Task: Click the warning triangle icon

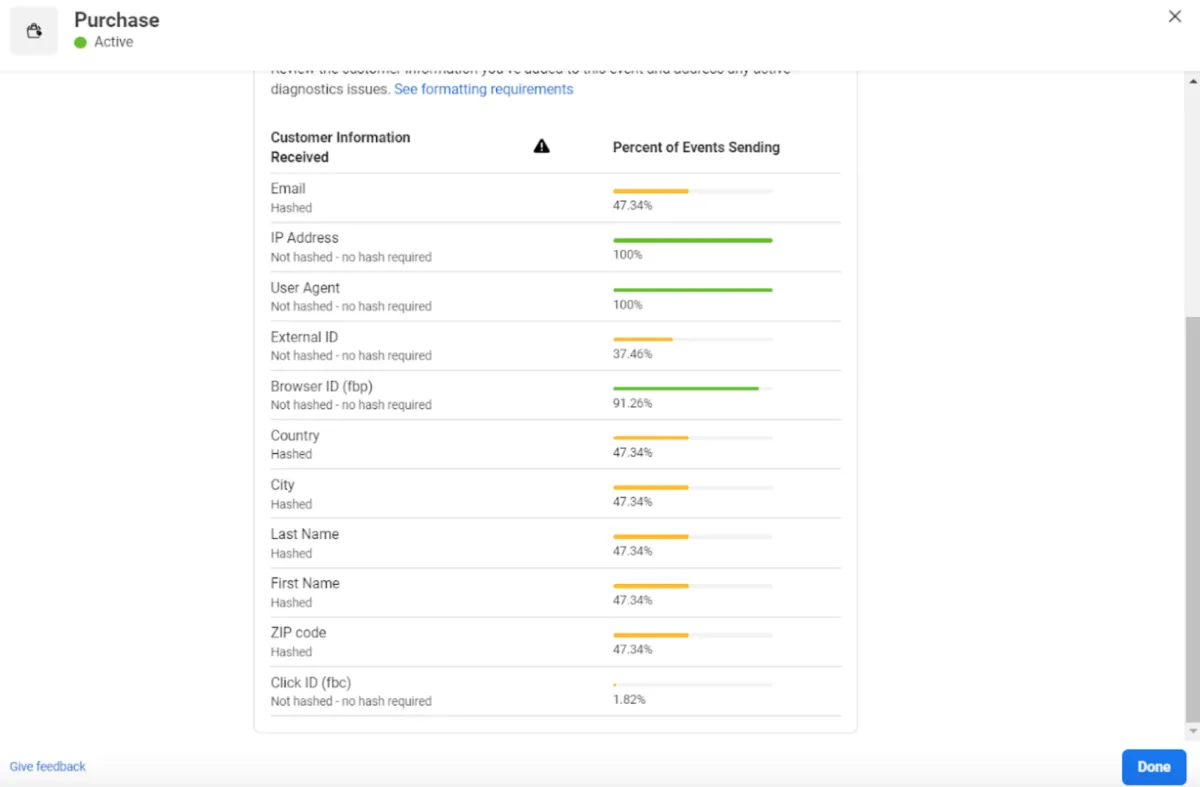Action: click(541, 147)
